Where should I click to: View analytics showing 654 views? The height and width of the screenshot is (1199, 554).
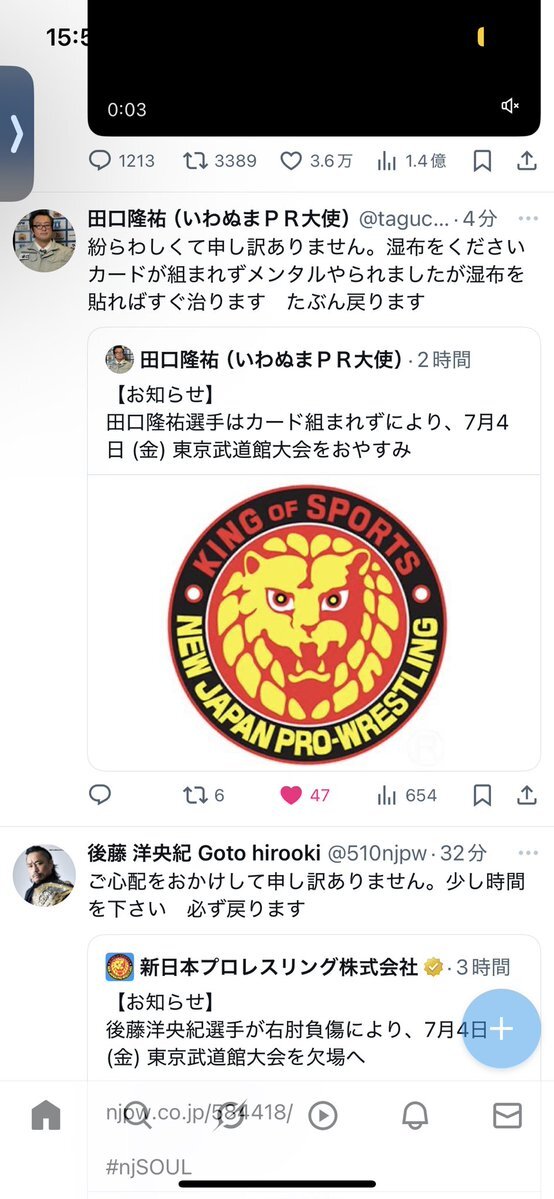(406, 795)
